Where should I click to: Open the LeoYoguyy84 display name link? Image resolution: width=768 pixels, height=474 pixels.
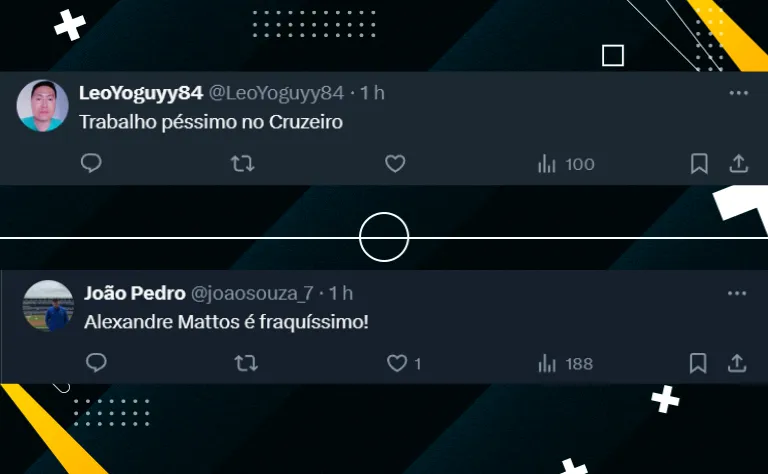click(141, 93)
